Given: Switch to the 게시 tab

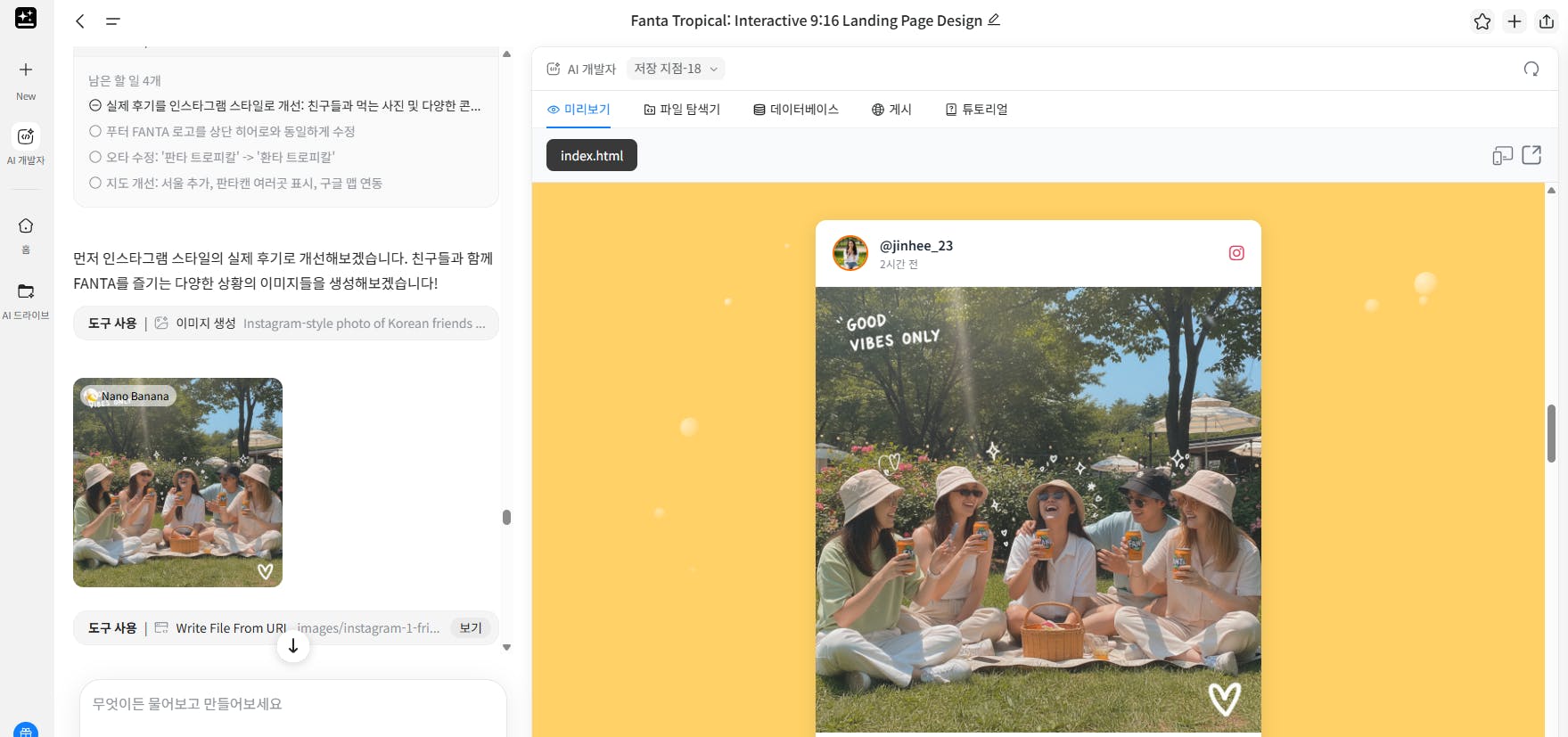Looking at the screenshot, I should [x=891, y=109].
